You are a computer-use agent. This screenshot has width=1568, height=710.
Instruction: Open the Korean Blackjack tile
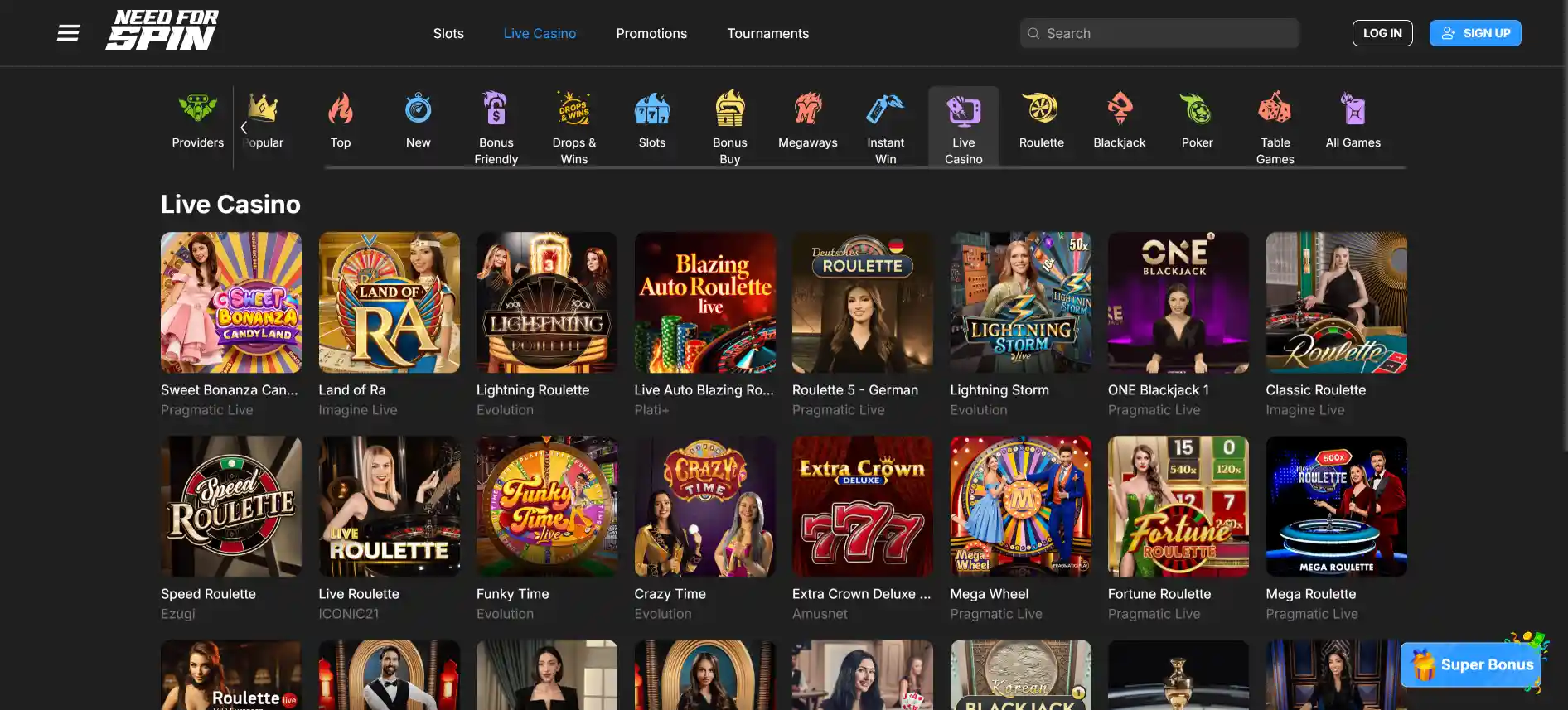(1021, 674)
